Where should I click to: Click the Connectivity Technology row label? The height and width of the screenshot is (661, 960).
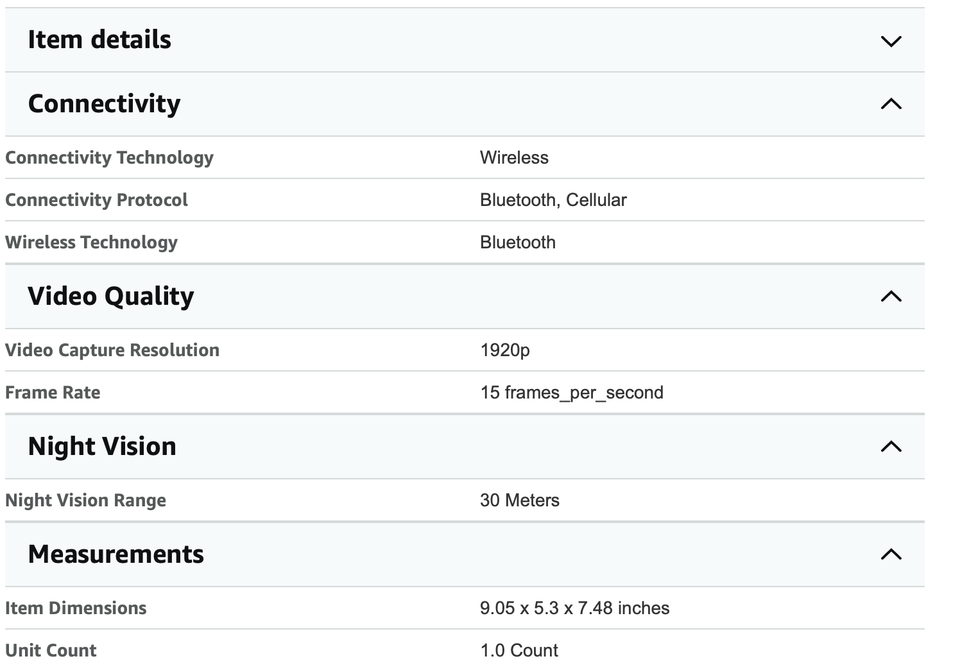[x=109, y=158]
